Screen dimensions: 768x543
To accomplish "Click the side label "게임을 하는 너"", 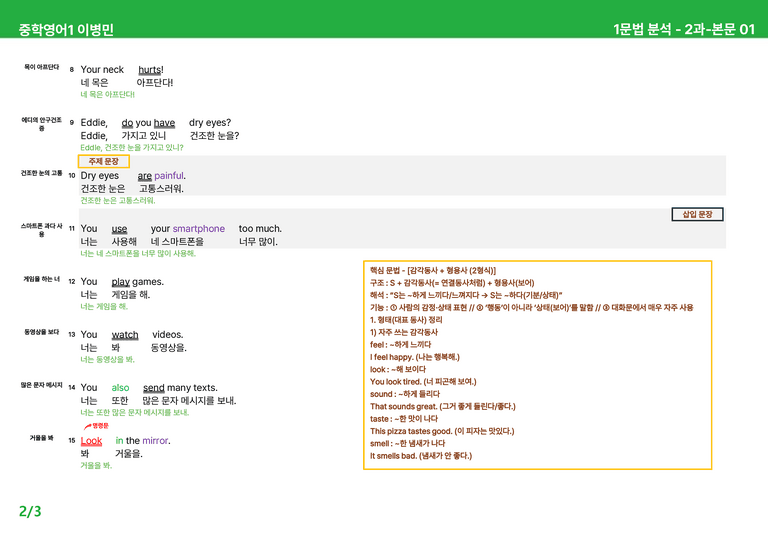I will [x=42, y=279].
